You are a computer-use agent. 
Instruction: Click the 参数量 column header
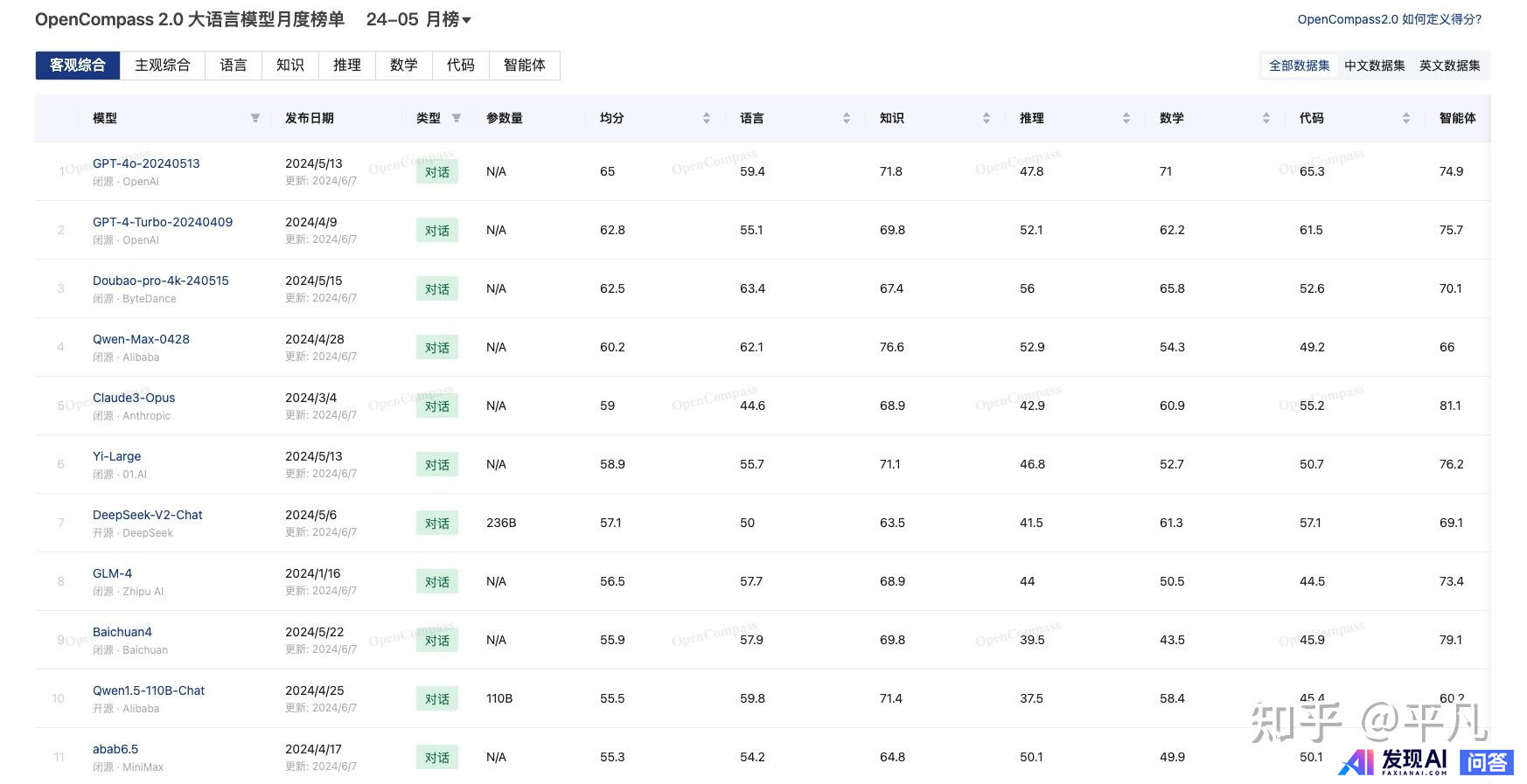[505, 118]
